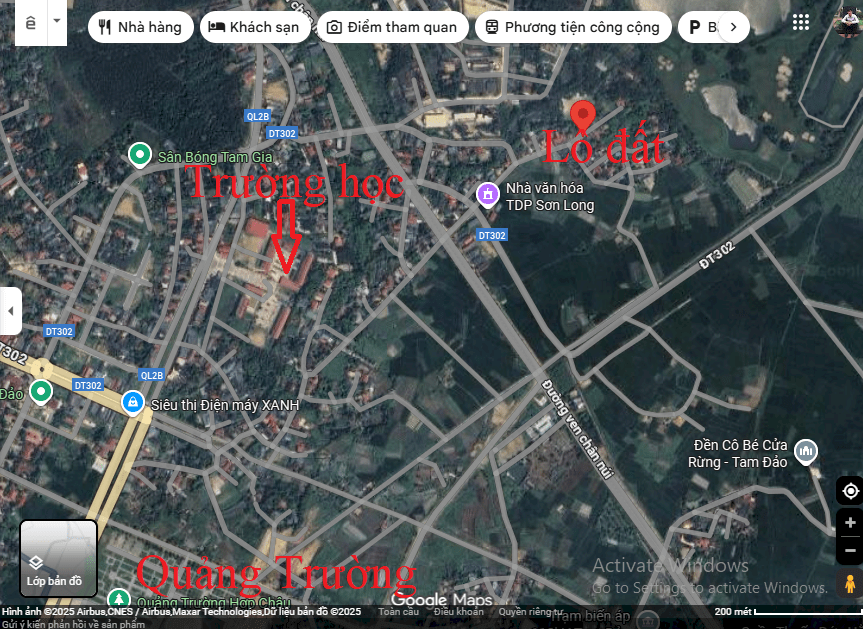Image resolution: width=863 pixels, height=629 pixels.
Task: Select the Nhà hàng category chip
Action: (x=140, y=27)
